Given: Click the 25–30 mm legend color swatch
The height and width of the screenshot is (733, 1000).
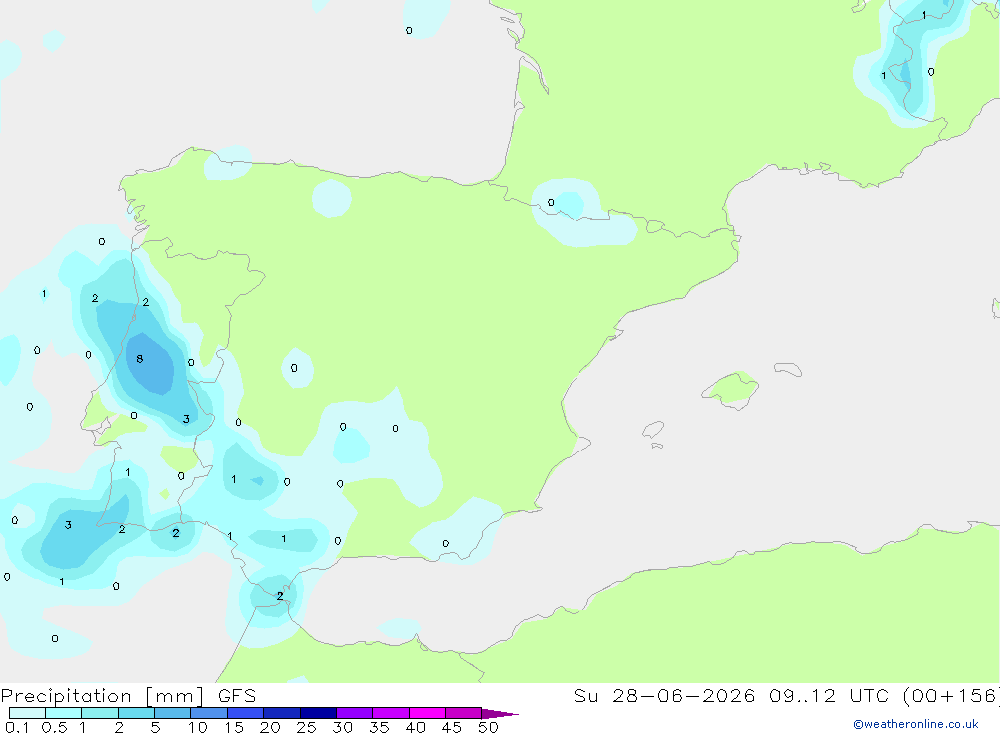Looking at the screenshot, I should click(x=318, y=713).
